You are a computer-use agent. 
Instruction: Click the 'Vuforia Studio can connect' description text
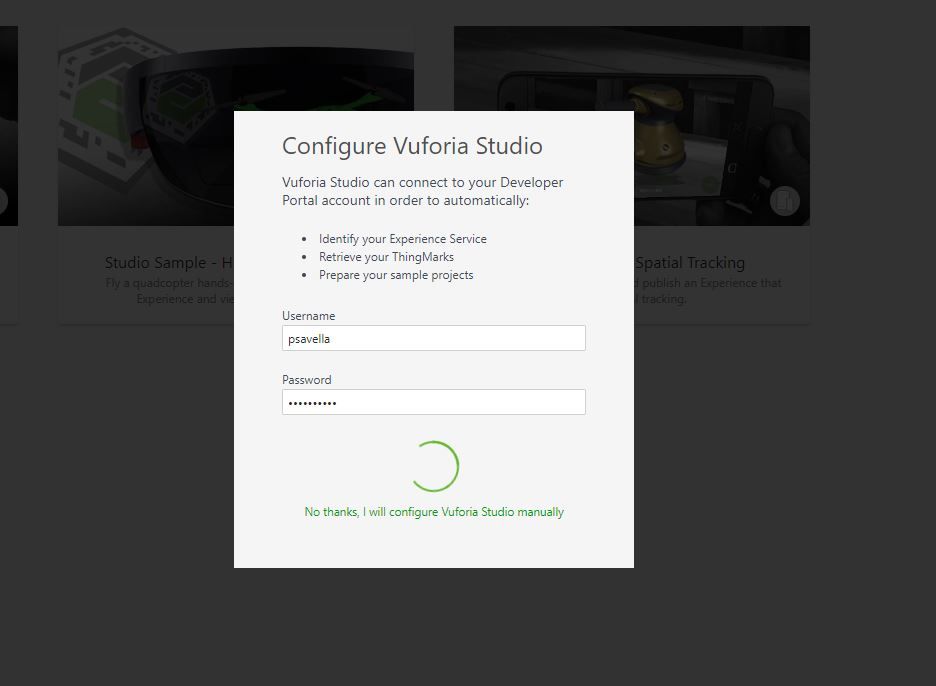tap(423, 191)
